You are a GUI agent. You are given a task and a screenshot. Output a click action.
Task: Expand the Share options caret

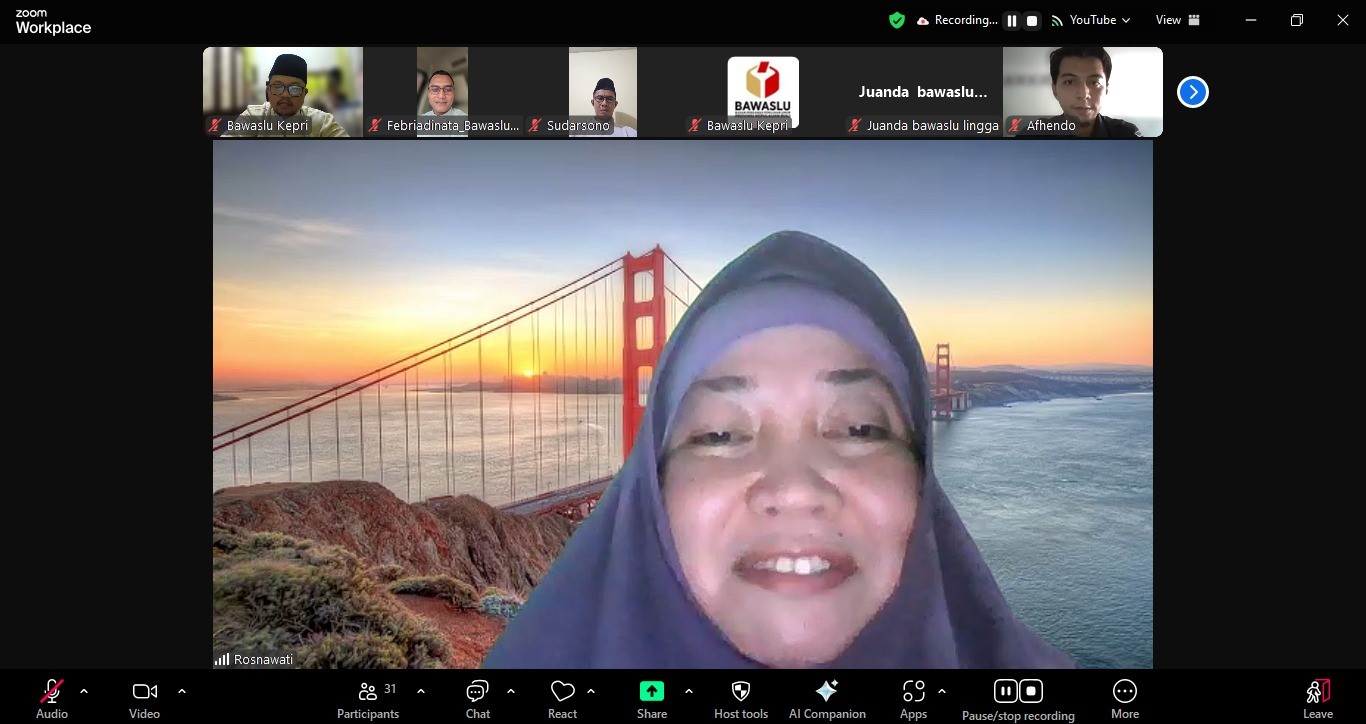point(688,691)
